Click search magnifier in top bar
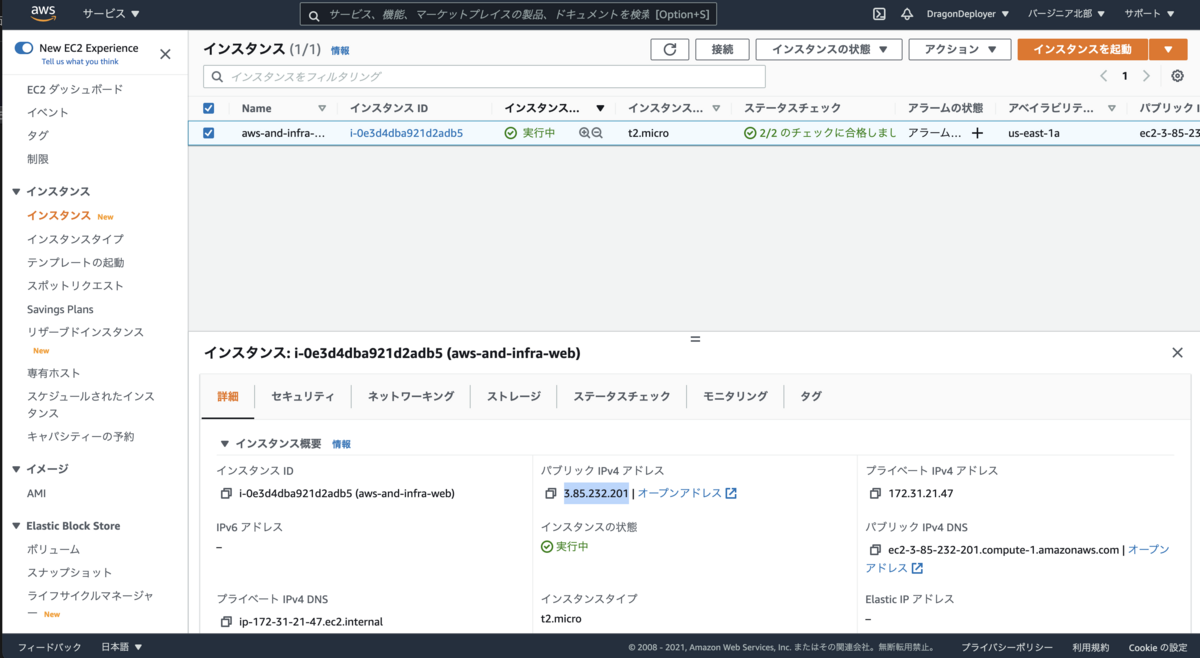 315,15
